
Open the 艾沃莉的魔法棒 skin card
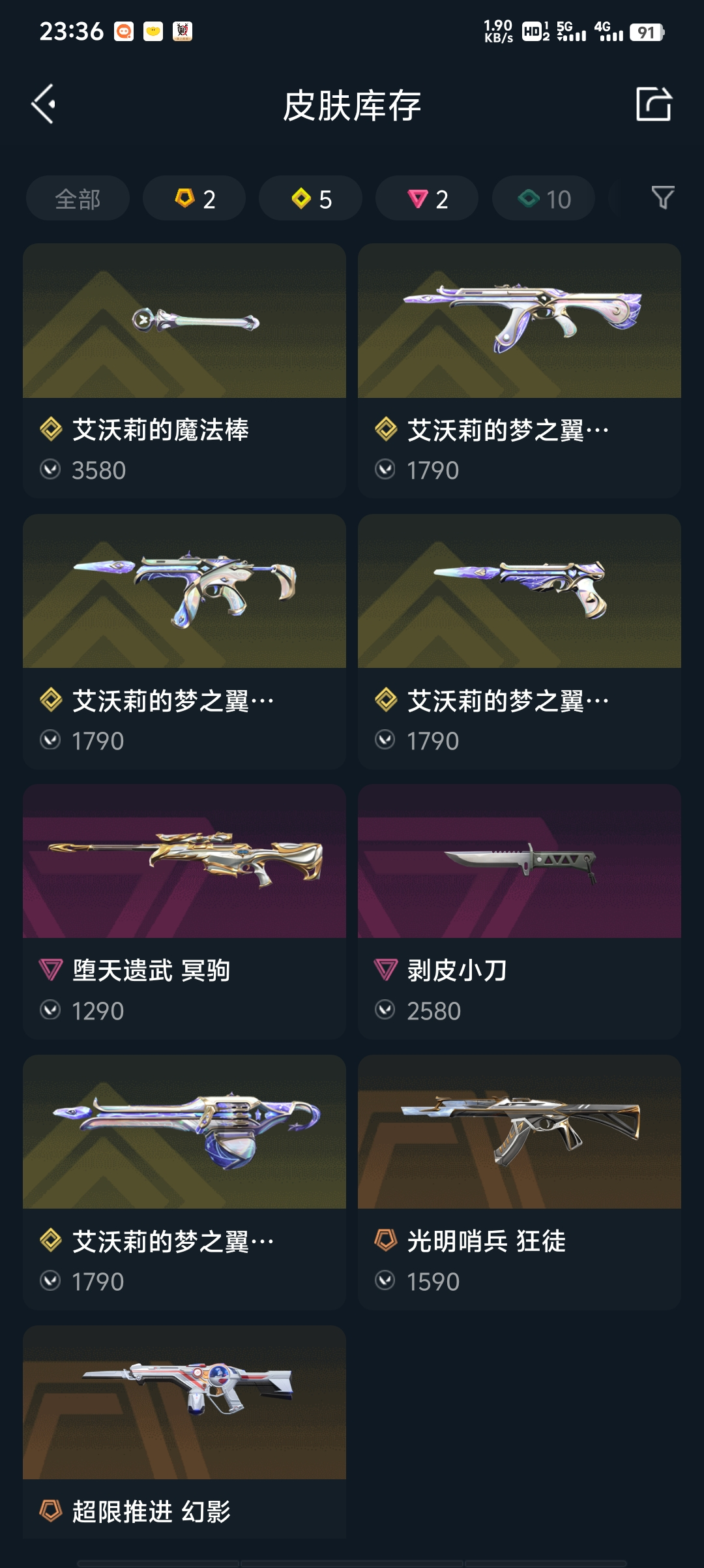pos(184,370)
